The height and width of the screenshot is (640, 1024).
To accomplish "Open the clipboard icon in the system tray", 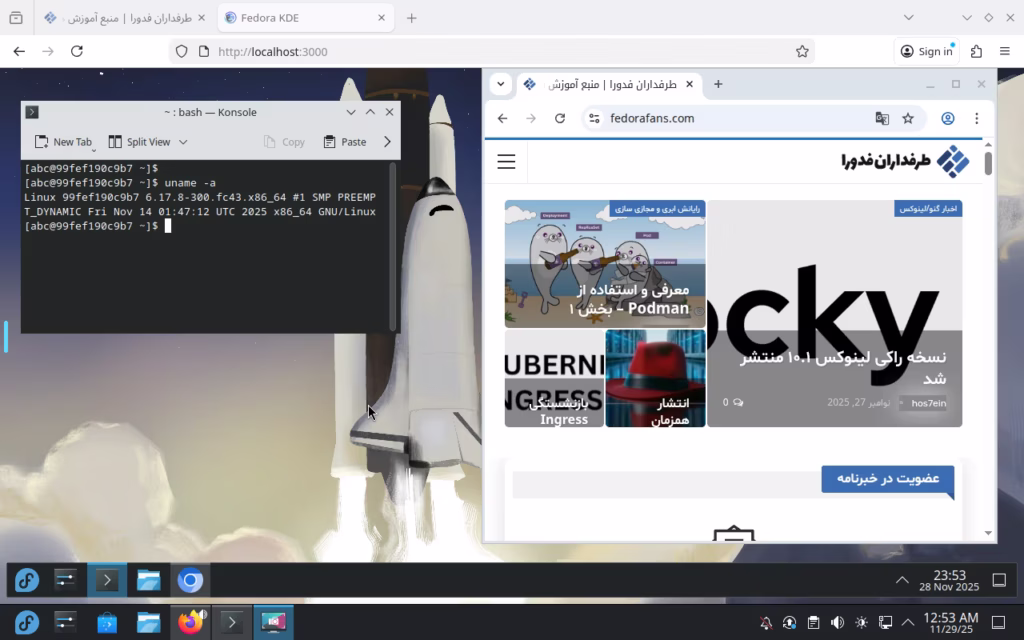I will [x=813, y=622].
